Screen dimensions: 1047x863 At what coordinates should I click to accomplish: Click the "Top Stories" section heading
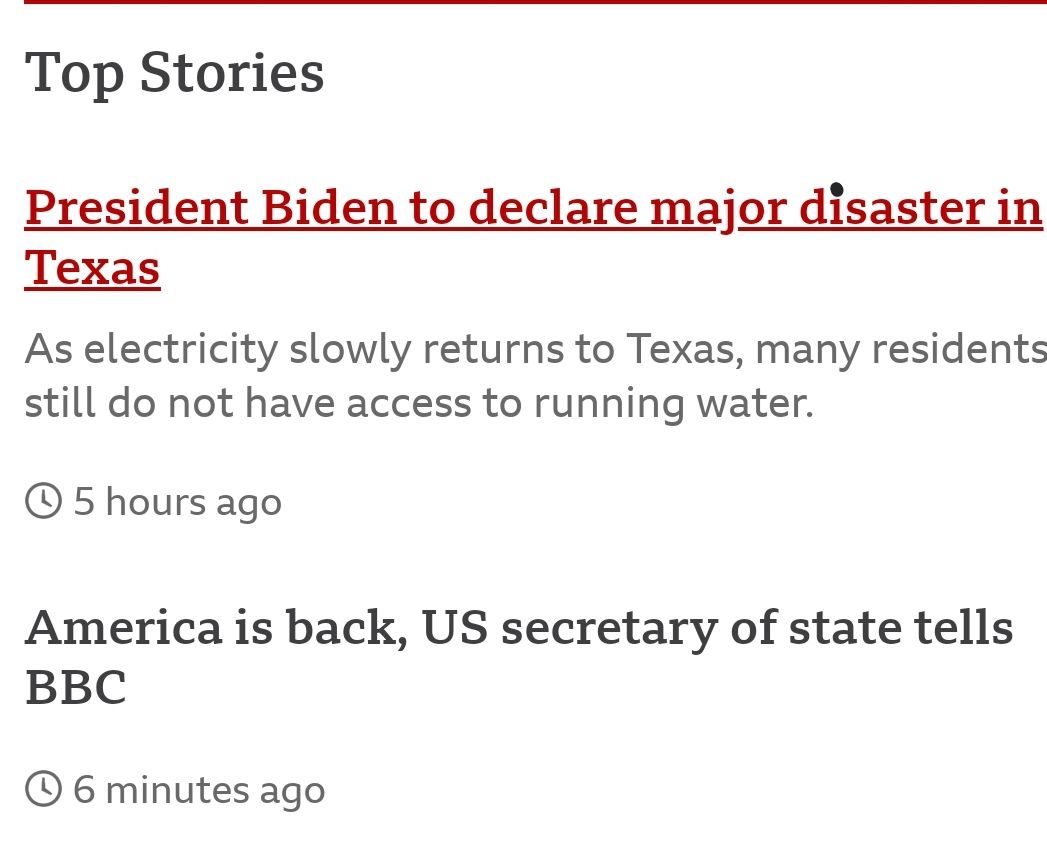point(174,72)
